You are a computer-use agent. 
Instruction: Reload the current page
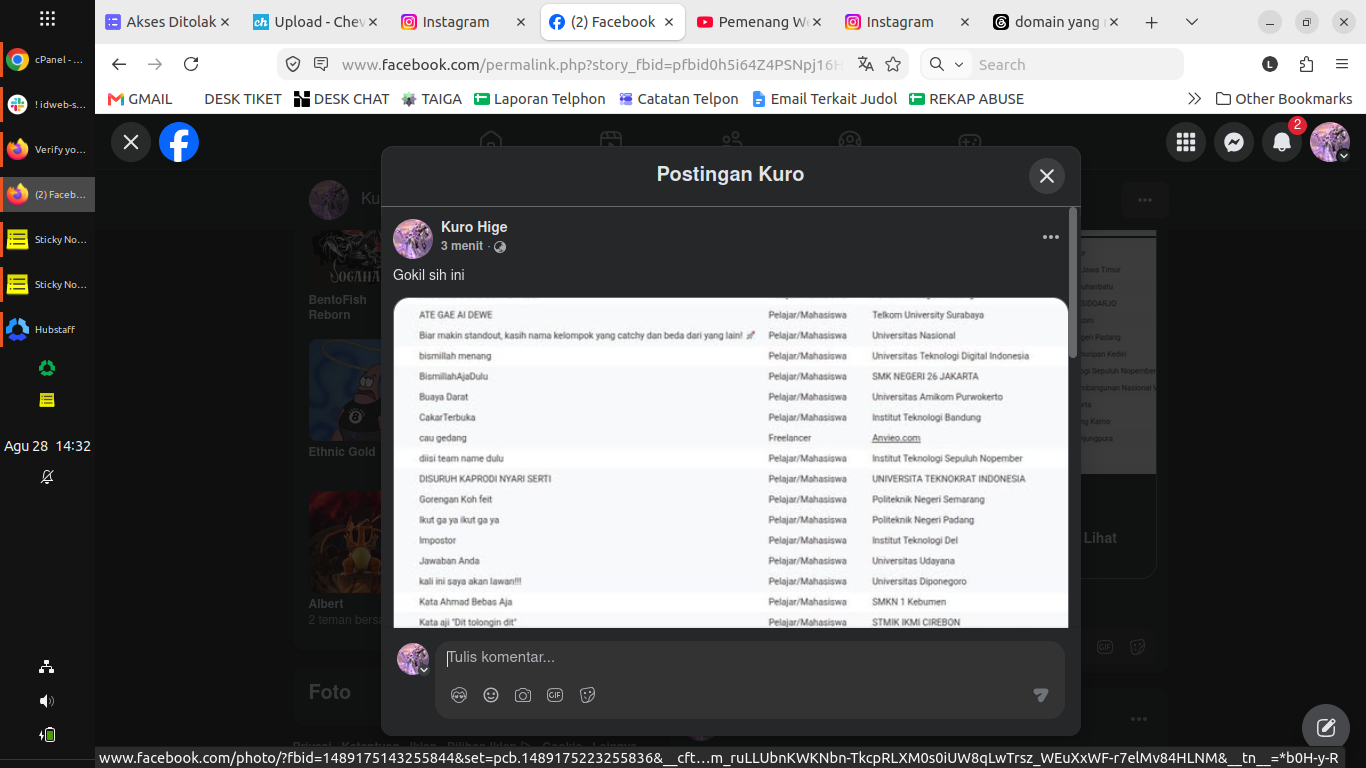click(191, 64)
